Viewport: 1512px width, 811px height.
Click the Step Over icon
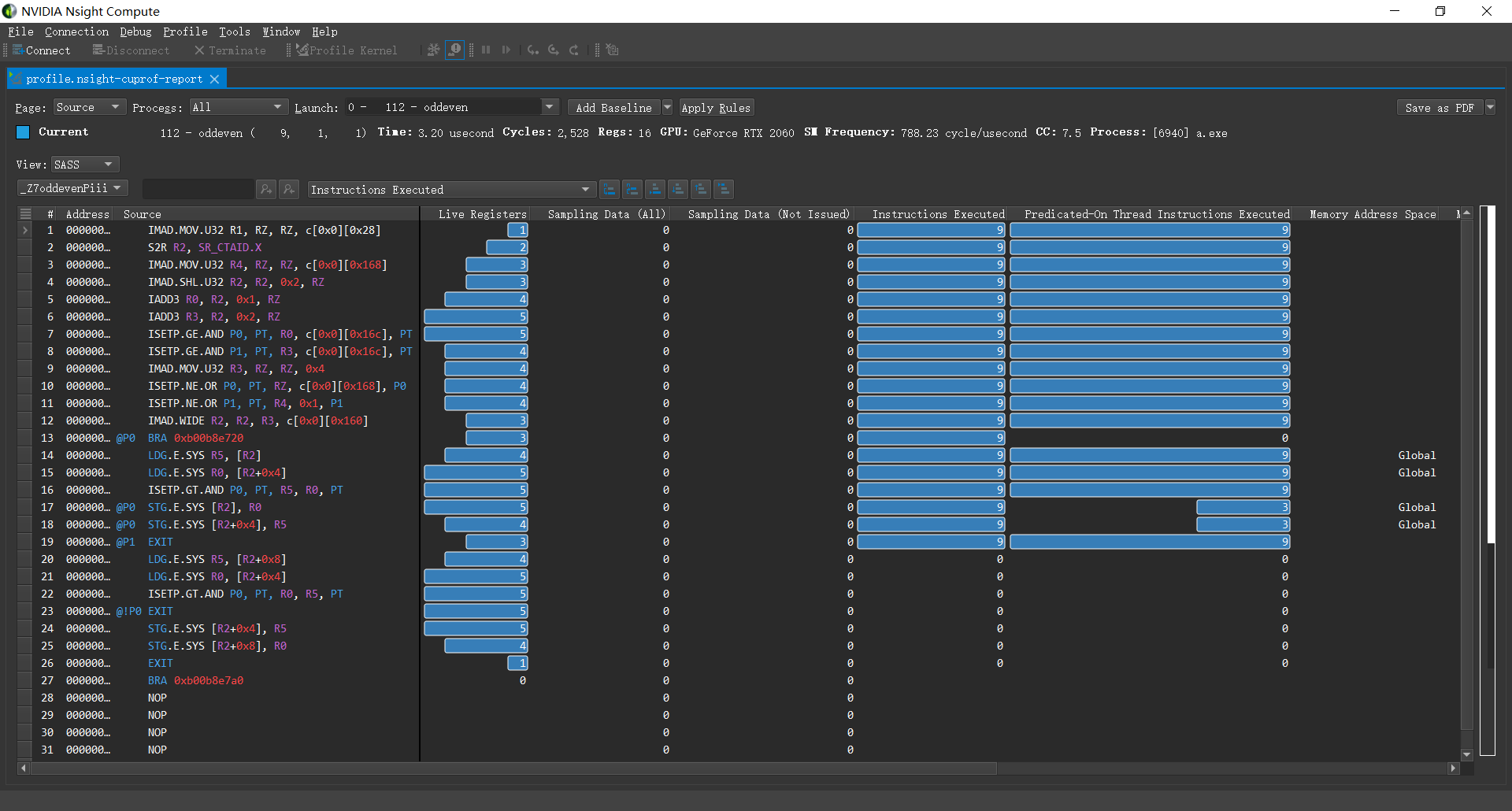click(554, 50)
